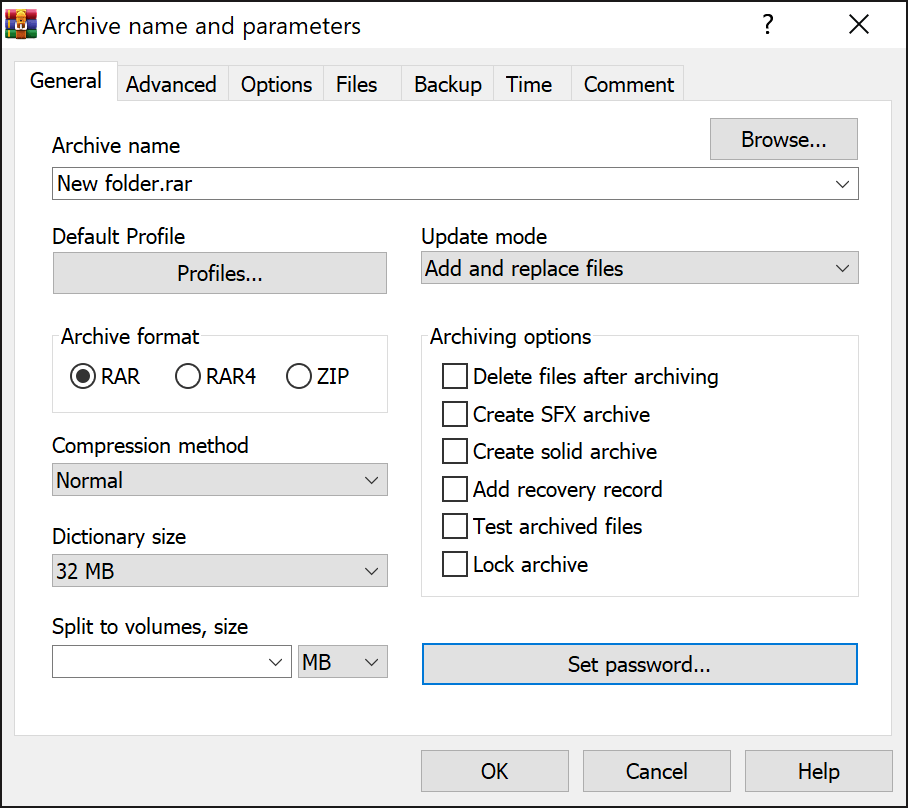Screen dimensions: 908x808
Task: Open the Update mode dropdown
Action: pos(639,268)
